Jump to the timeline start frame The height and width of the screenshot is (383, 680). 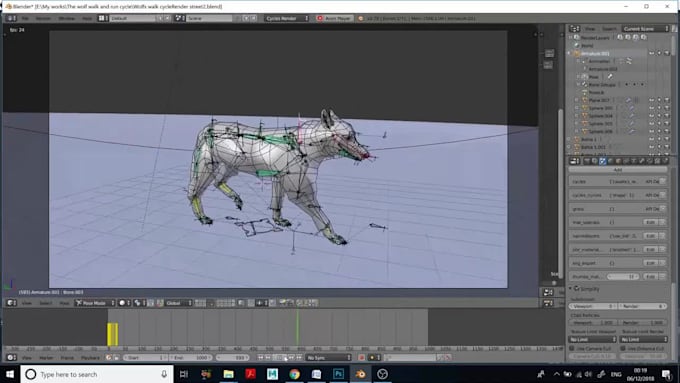[x=260, y=357]
